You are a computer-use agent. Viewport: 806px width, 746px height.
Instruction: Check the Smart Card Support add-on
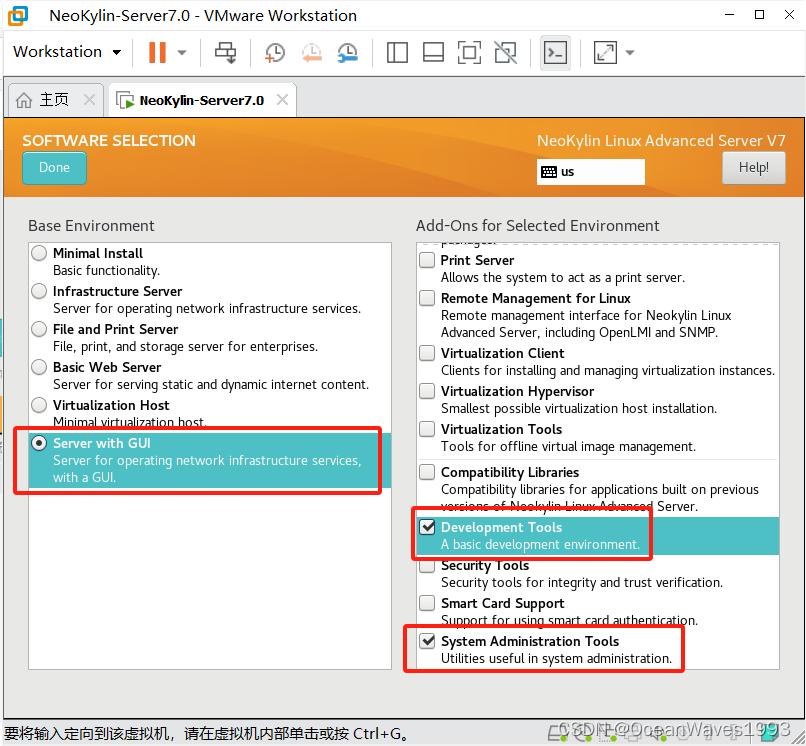[427, 603]
